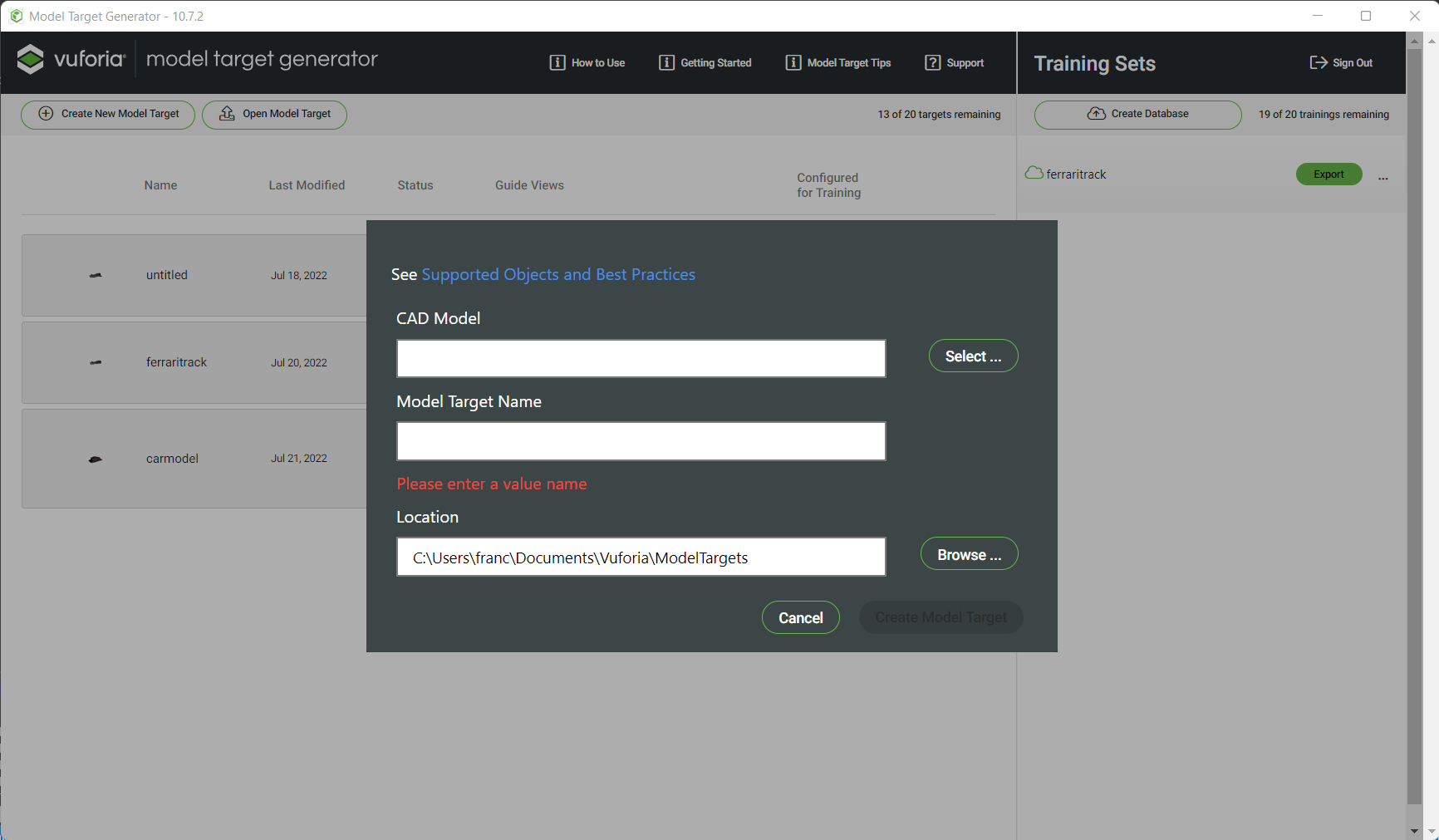The height and width of the screenshot is (840, 1439).
Task: Click the Jul 21, 2022 date
Action: point(299,459)
